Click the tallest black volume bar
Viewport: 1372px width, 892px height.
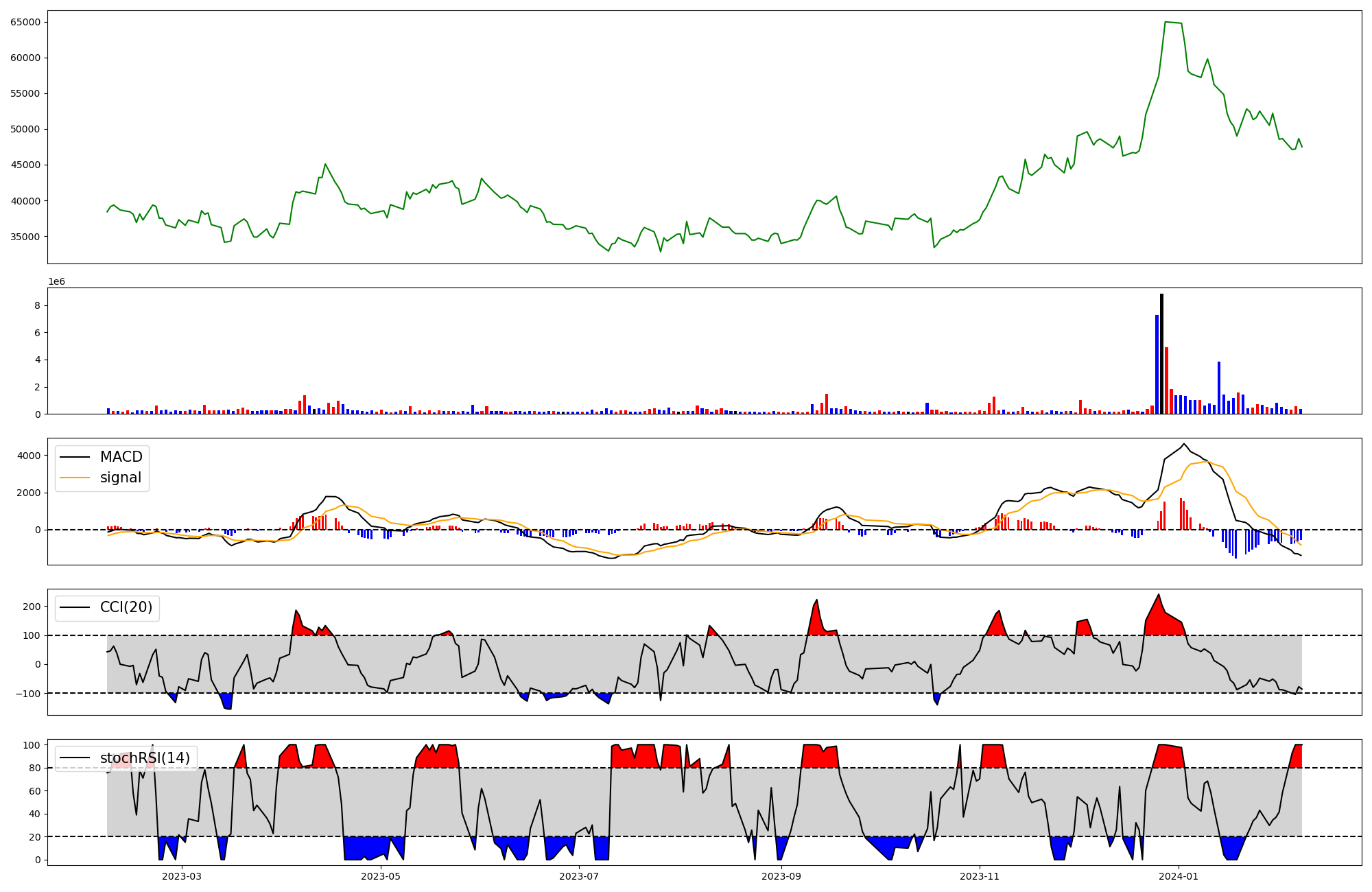[x=1161, y=354]
